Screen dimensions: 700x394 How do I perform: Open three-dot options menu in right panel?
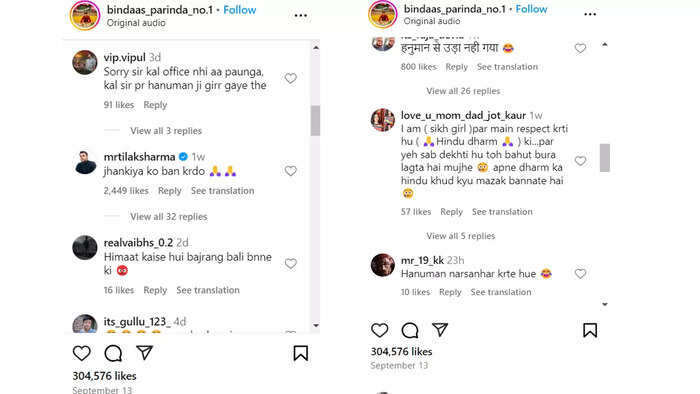pos(590,14)
